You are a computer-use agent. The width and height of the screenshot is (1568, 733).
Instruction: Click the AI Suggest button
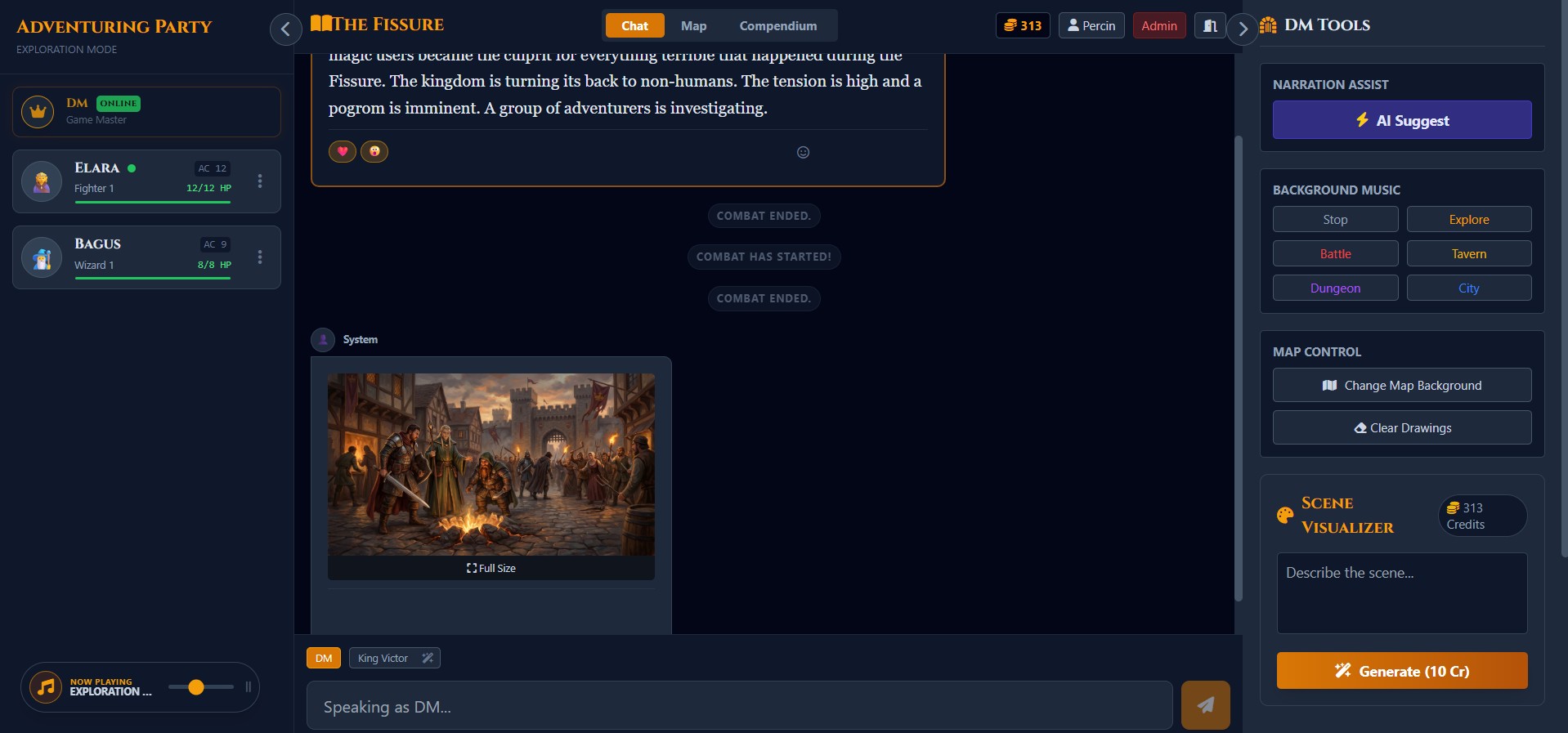coord(1402,120)
